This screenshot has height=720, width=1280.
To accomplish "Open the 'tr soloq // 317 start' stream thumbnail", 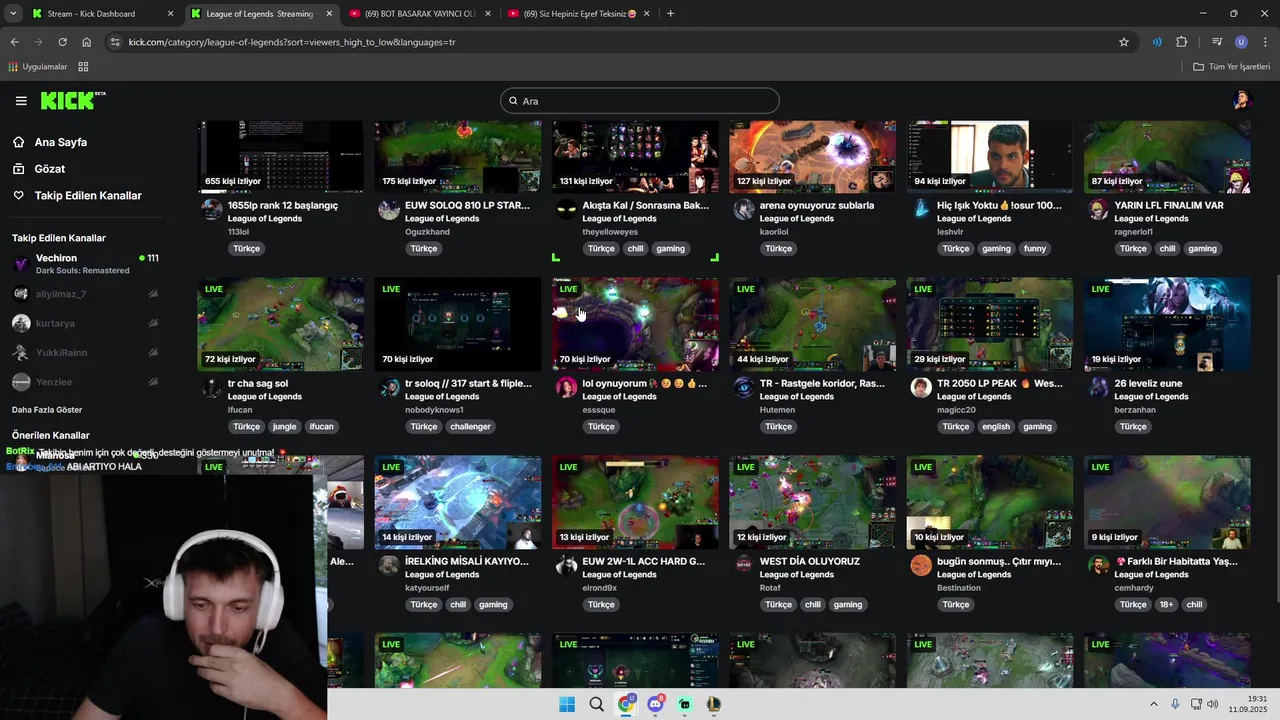I will click(458, 324).
